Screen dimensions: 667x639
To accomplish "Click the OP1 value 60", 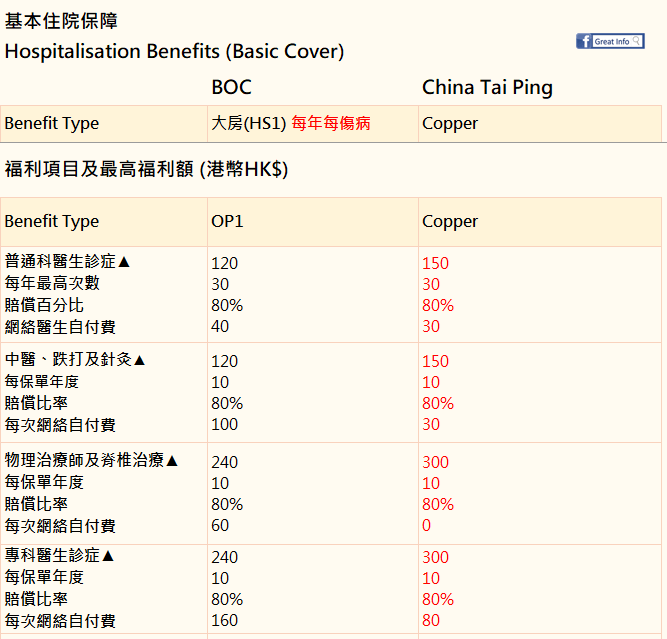I will tap(220, 525).
